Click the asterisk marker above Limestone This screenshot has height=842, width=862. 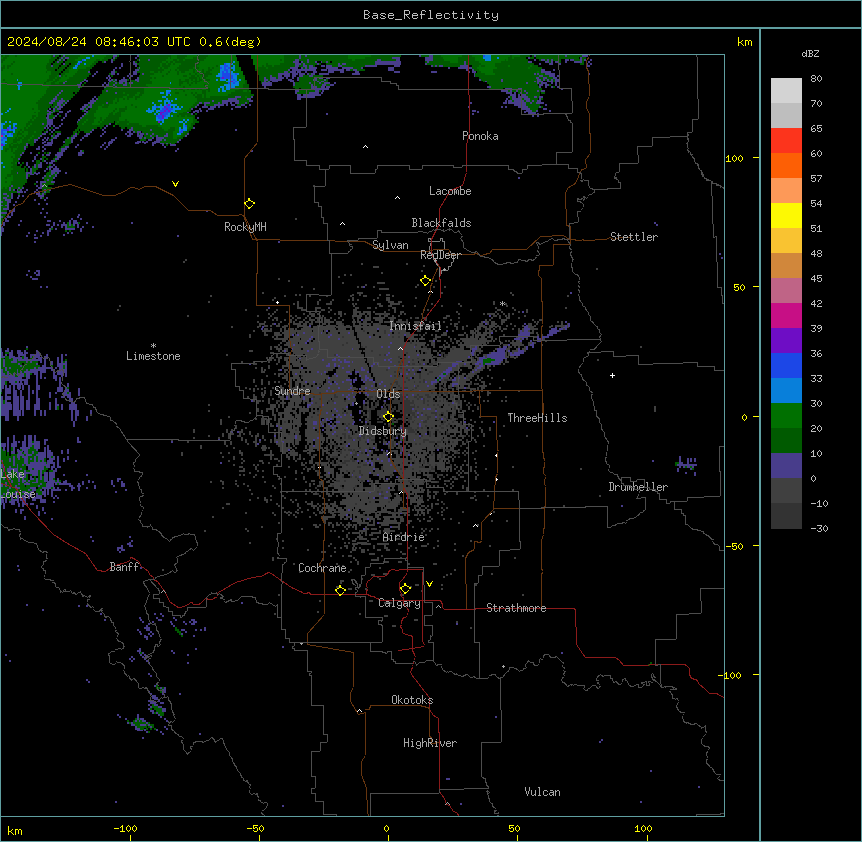153,346
